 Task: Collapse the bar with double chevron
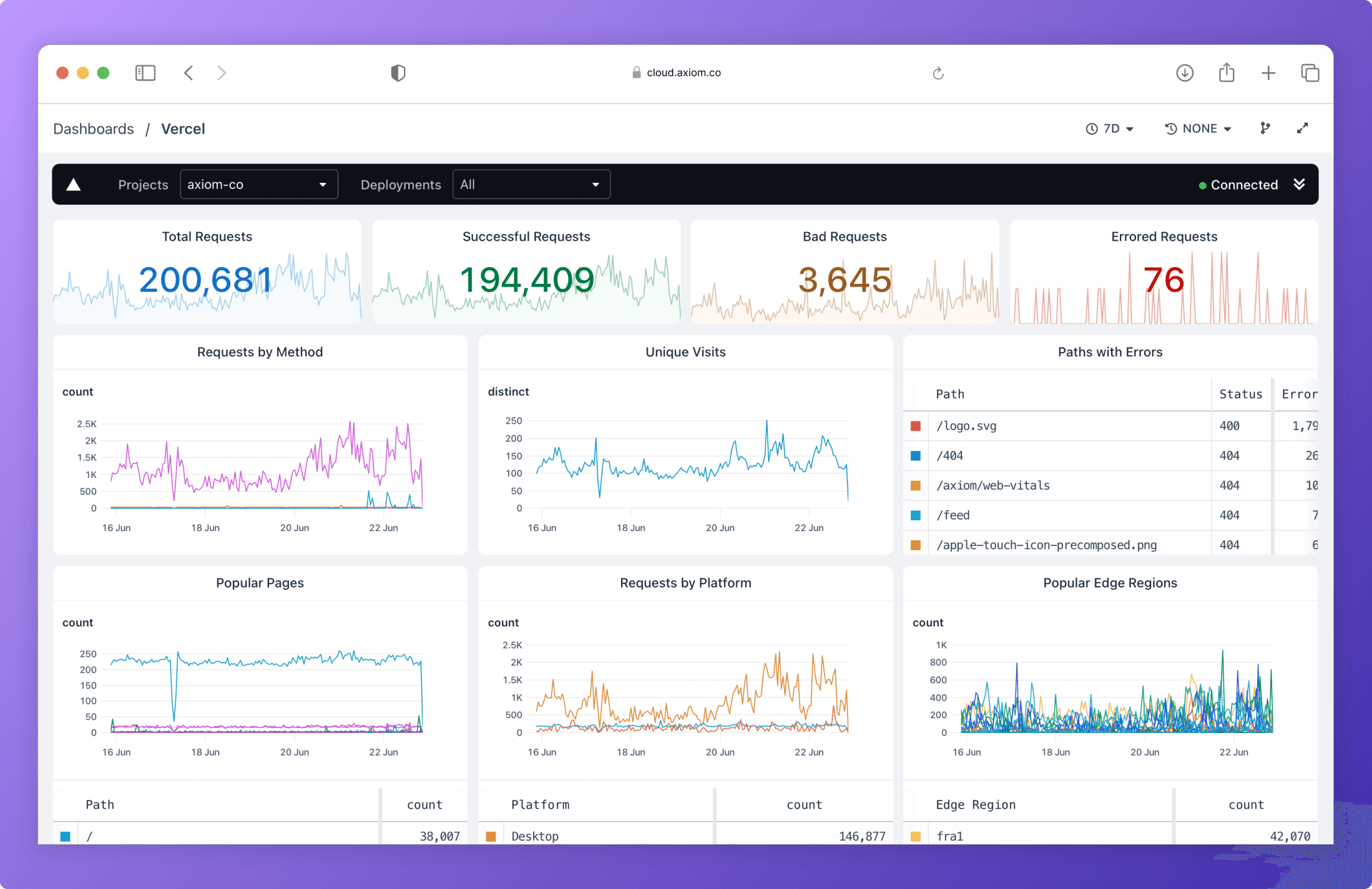pyautogui.click(x=1299, y=184)
